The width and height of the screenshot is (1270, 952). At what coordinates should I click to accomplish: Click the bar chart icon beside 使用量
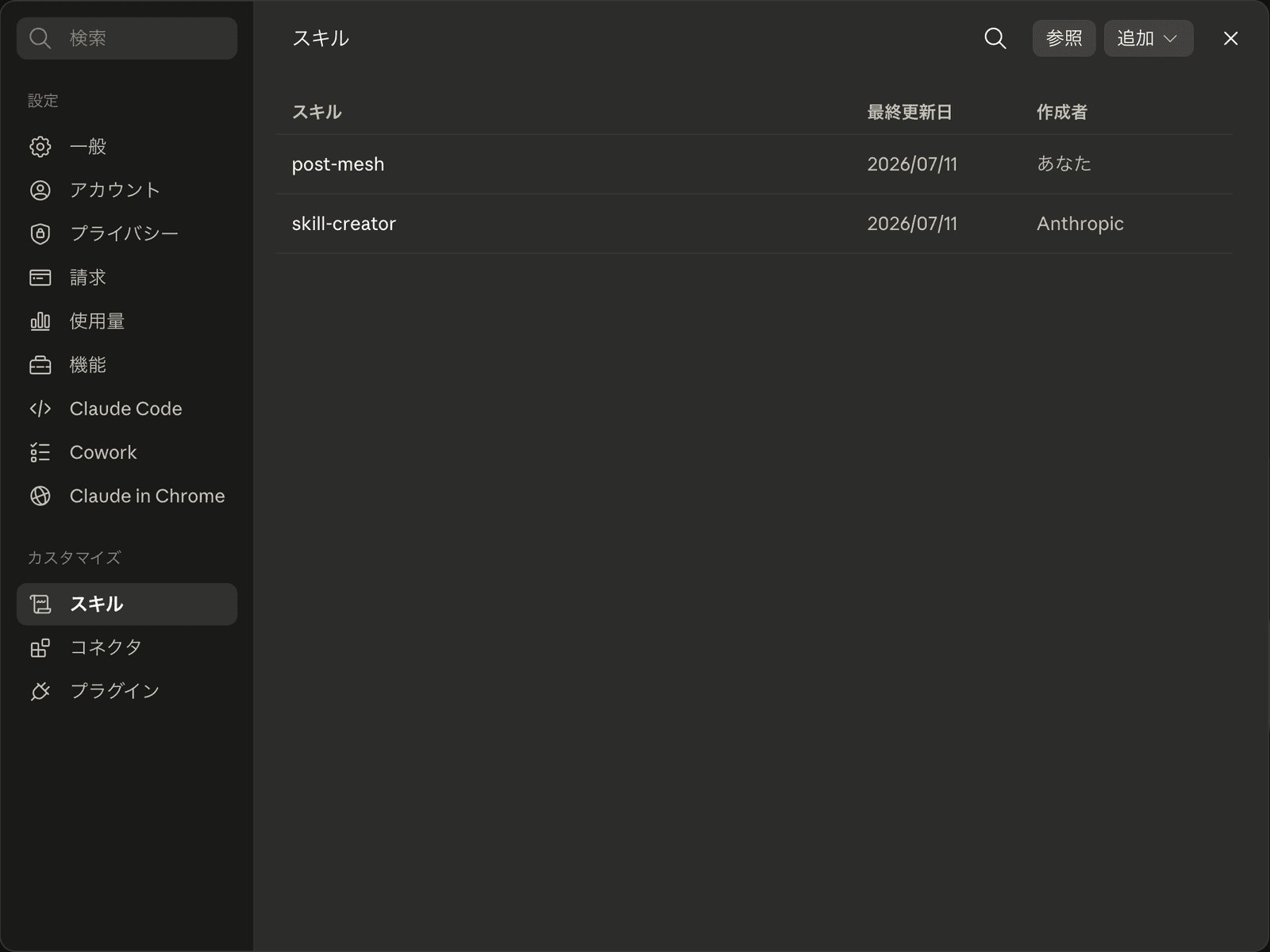pos(40,321)
